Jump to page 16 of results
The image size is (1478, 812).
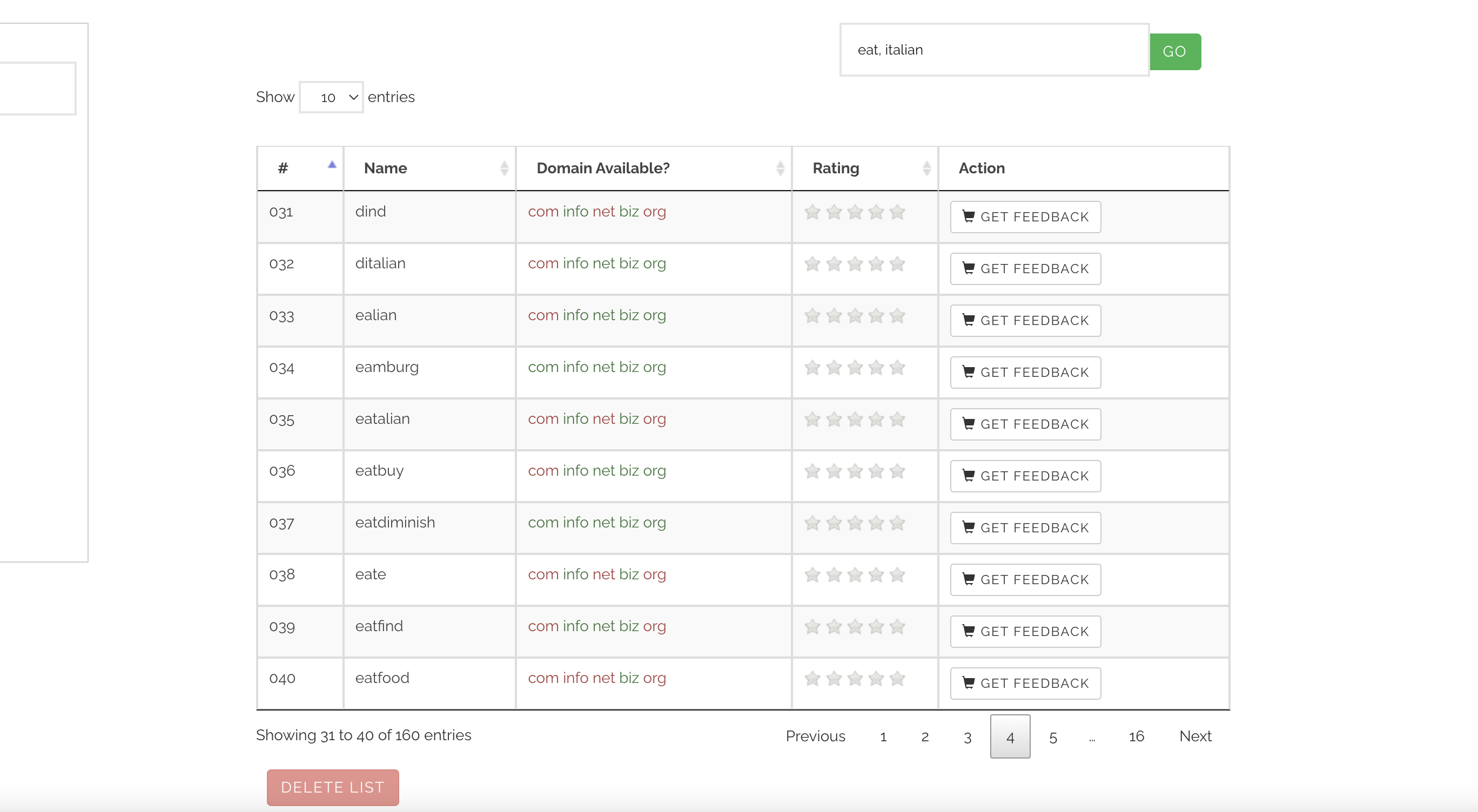[1136, 736]
